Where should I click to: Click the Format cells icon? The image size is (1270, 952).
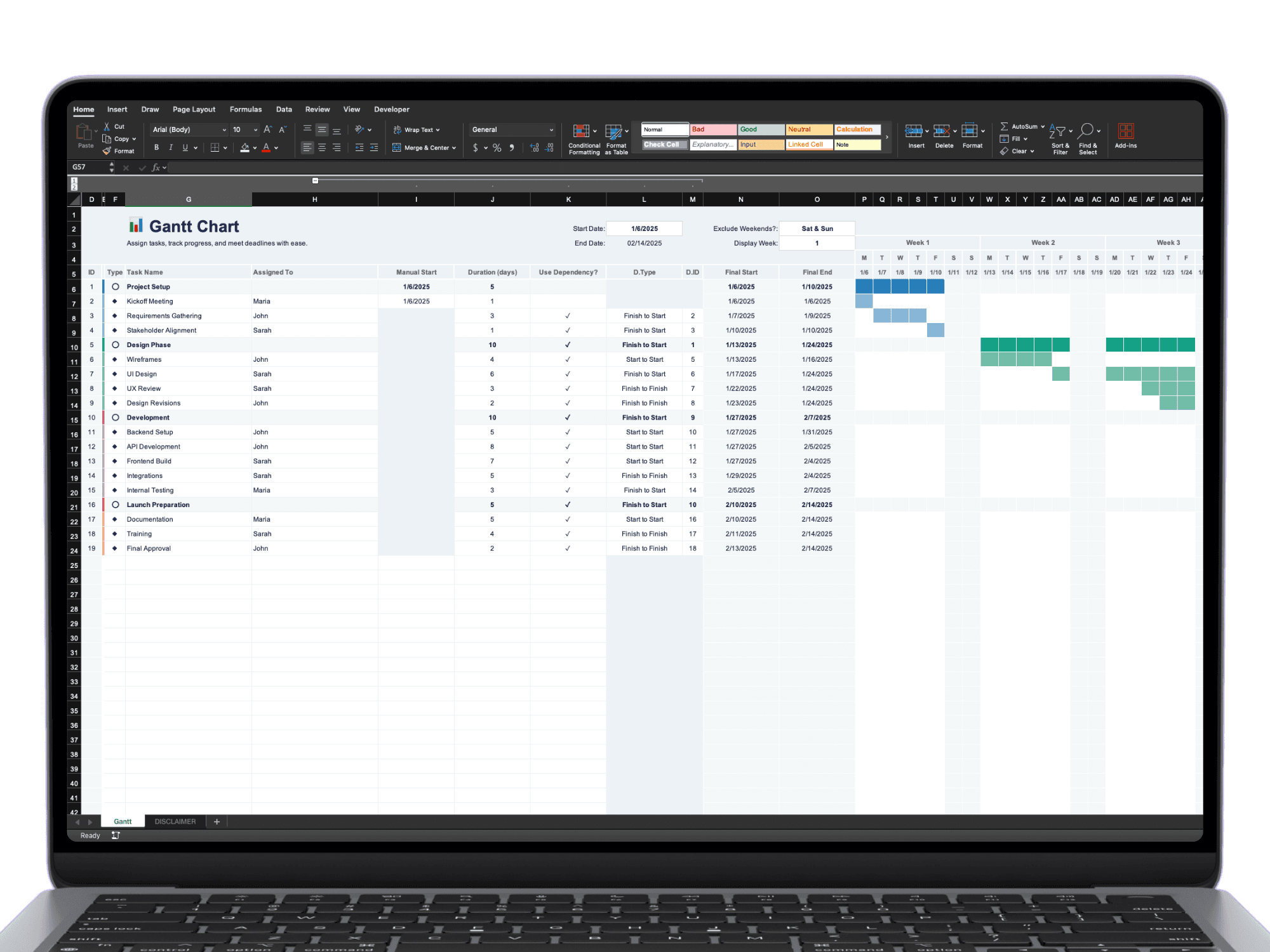(x=970, y=131)
